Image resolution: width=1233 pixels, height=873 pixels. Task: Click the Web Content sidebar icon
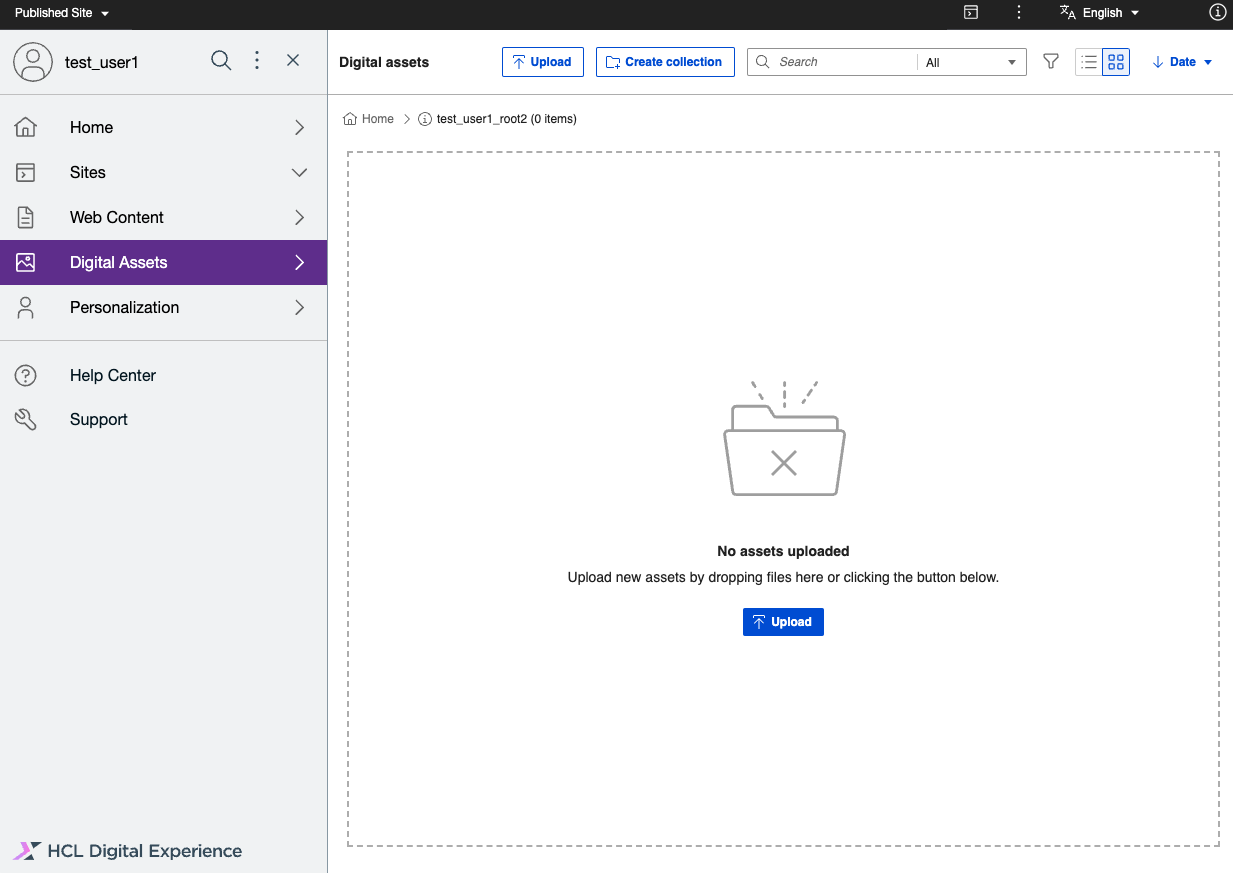[26, 217]
